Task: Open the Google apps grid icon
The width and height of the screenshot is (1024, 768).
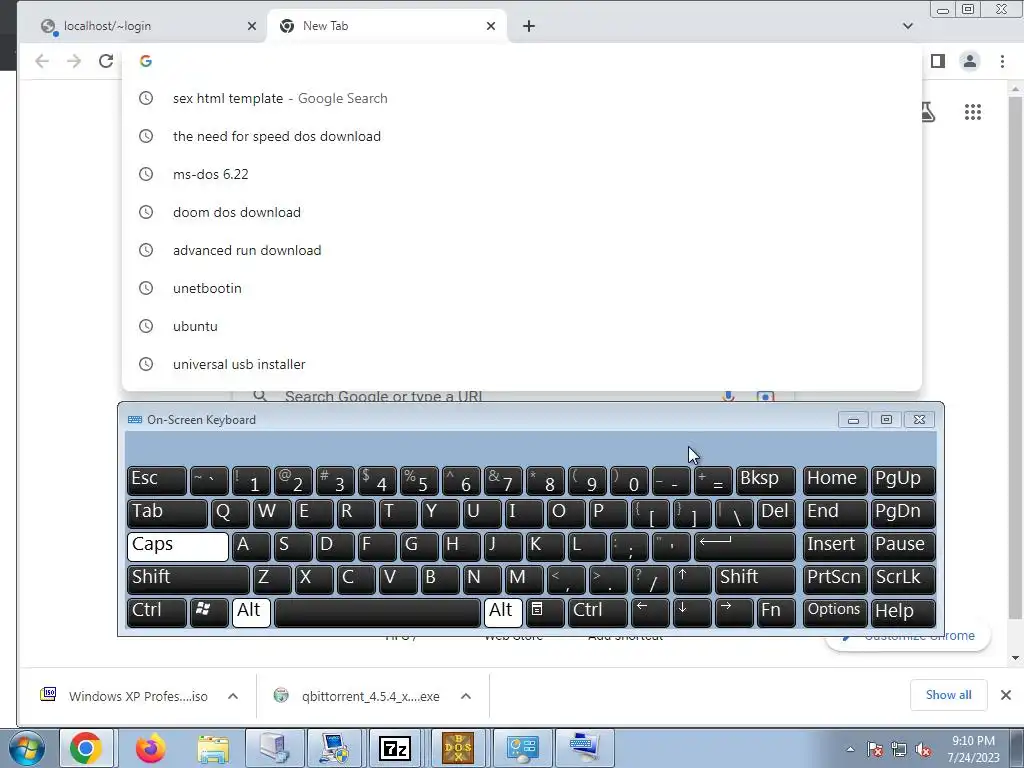Action: 972,112
